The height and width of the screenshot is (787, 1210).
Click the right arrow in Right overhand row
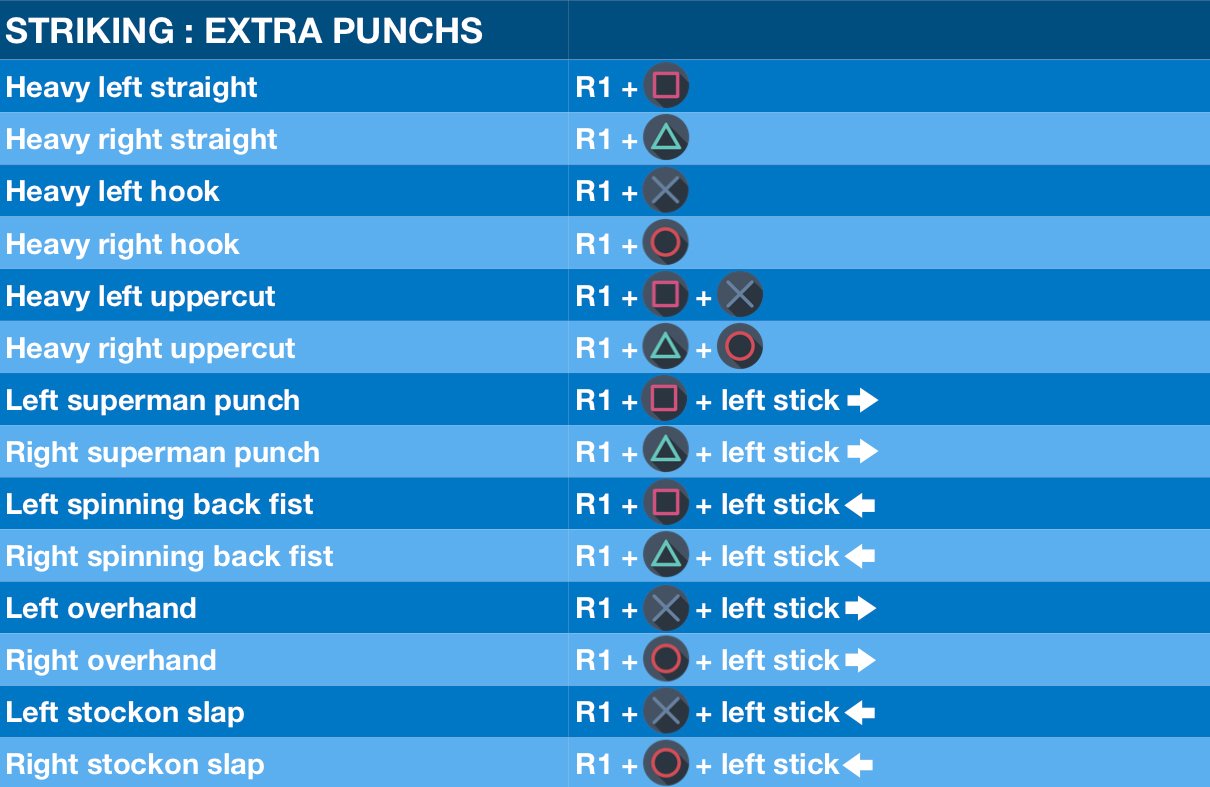(x=860, y=661)
